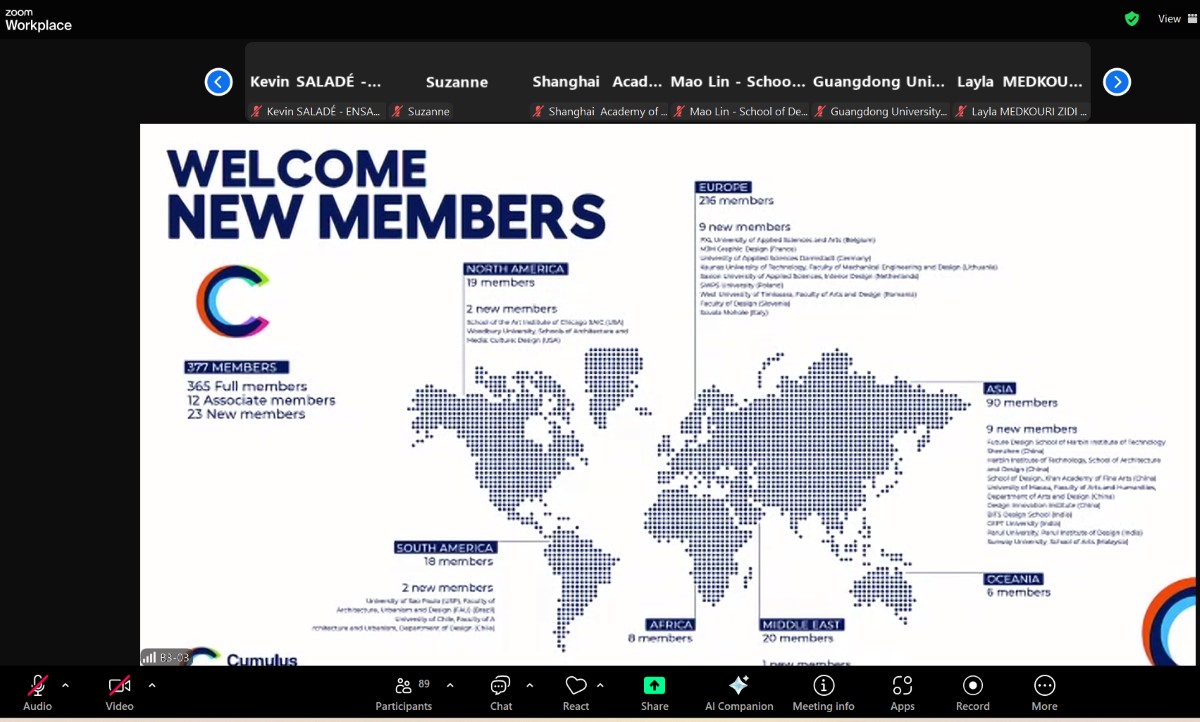Open the Chat panel

[x=501, y=693]
